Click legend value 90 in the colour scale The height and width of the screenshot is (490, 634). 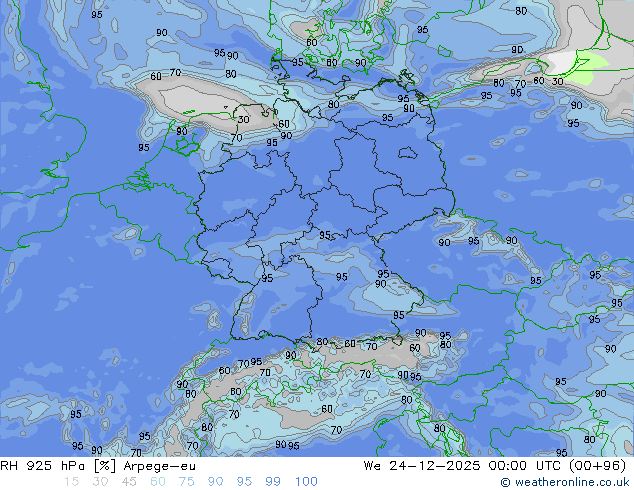point(215,482)
